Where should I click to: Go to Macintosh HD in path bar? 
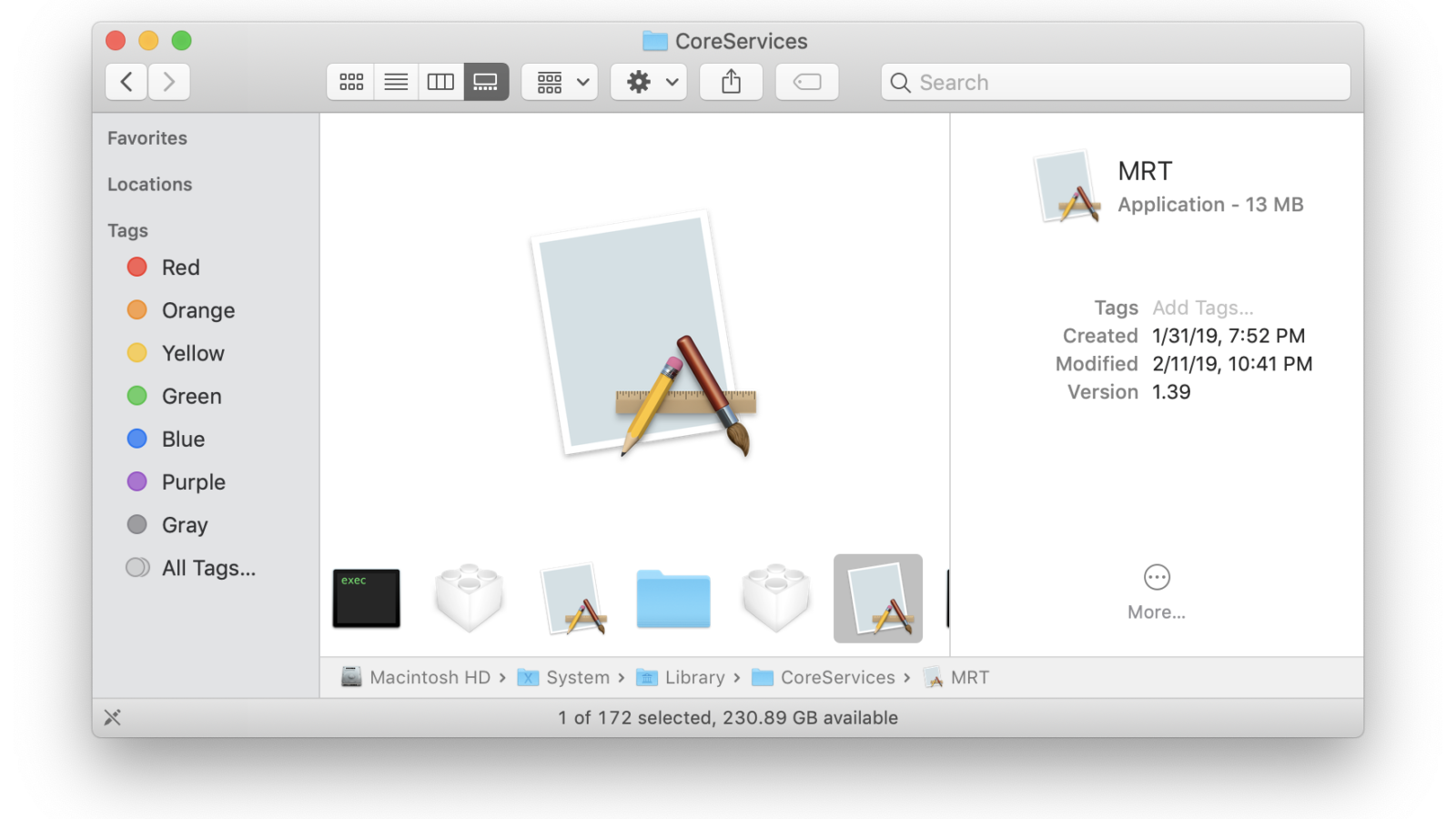point(429,677)
